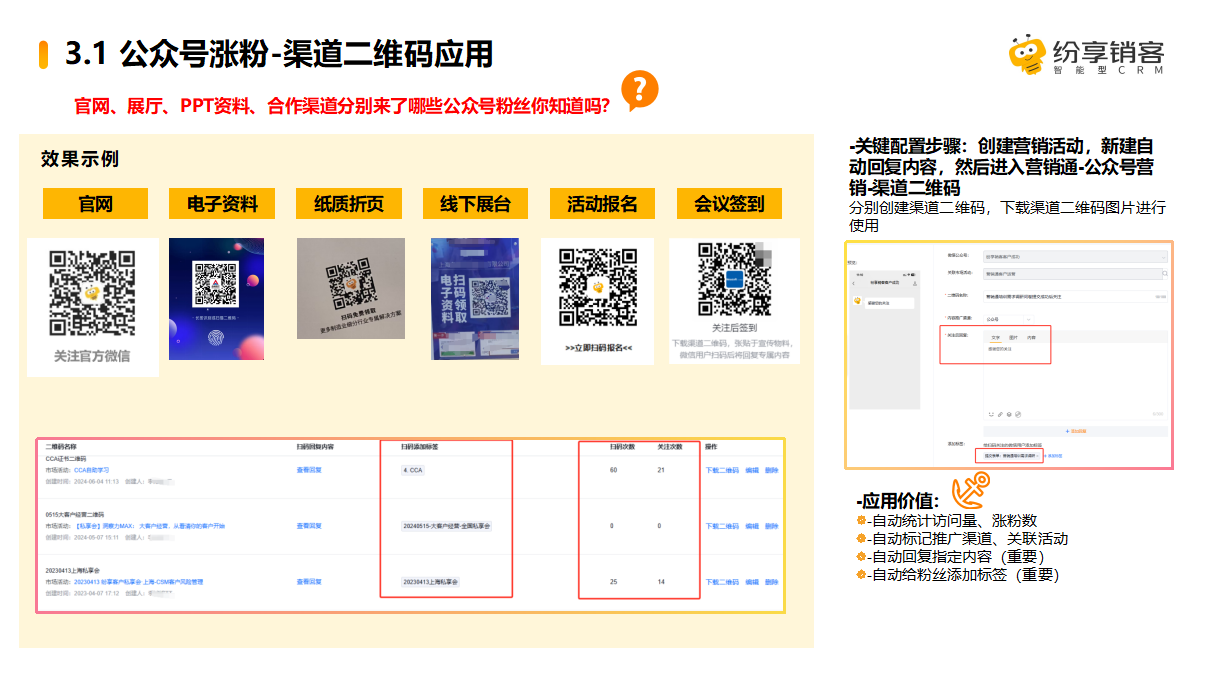Click 下载二维码 for CCA证书二维码 row
Viewport: 1206px width, 678px height.
tap(722, 469)
